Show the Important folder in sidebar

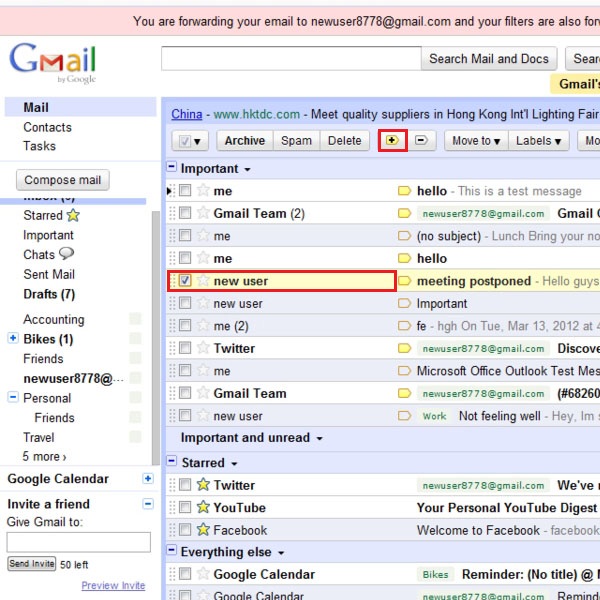tap(48, 235)
